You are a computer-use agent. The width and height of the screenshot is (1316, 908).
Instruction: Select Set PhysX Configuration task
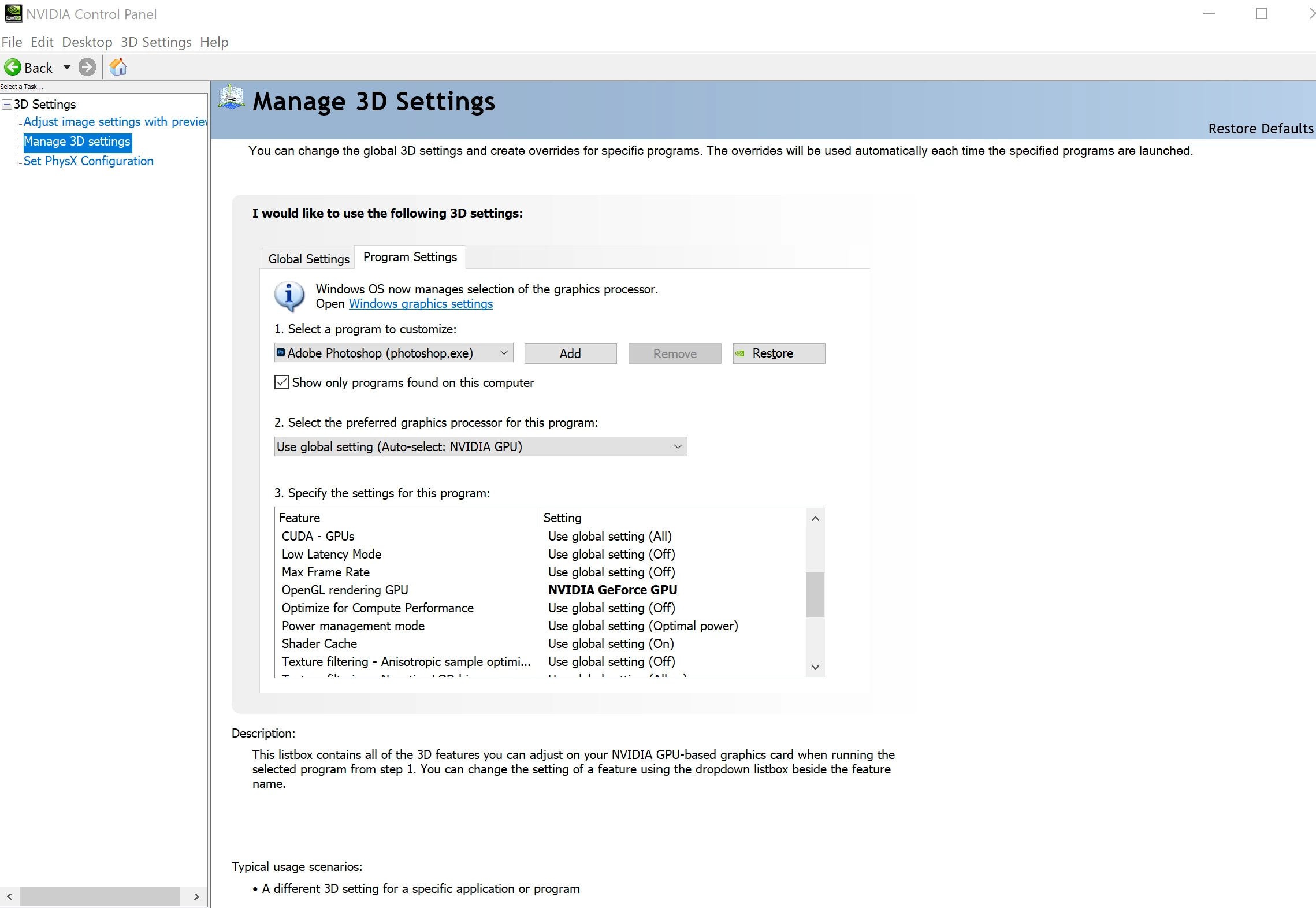pos(88,161)
